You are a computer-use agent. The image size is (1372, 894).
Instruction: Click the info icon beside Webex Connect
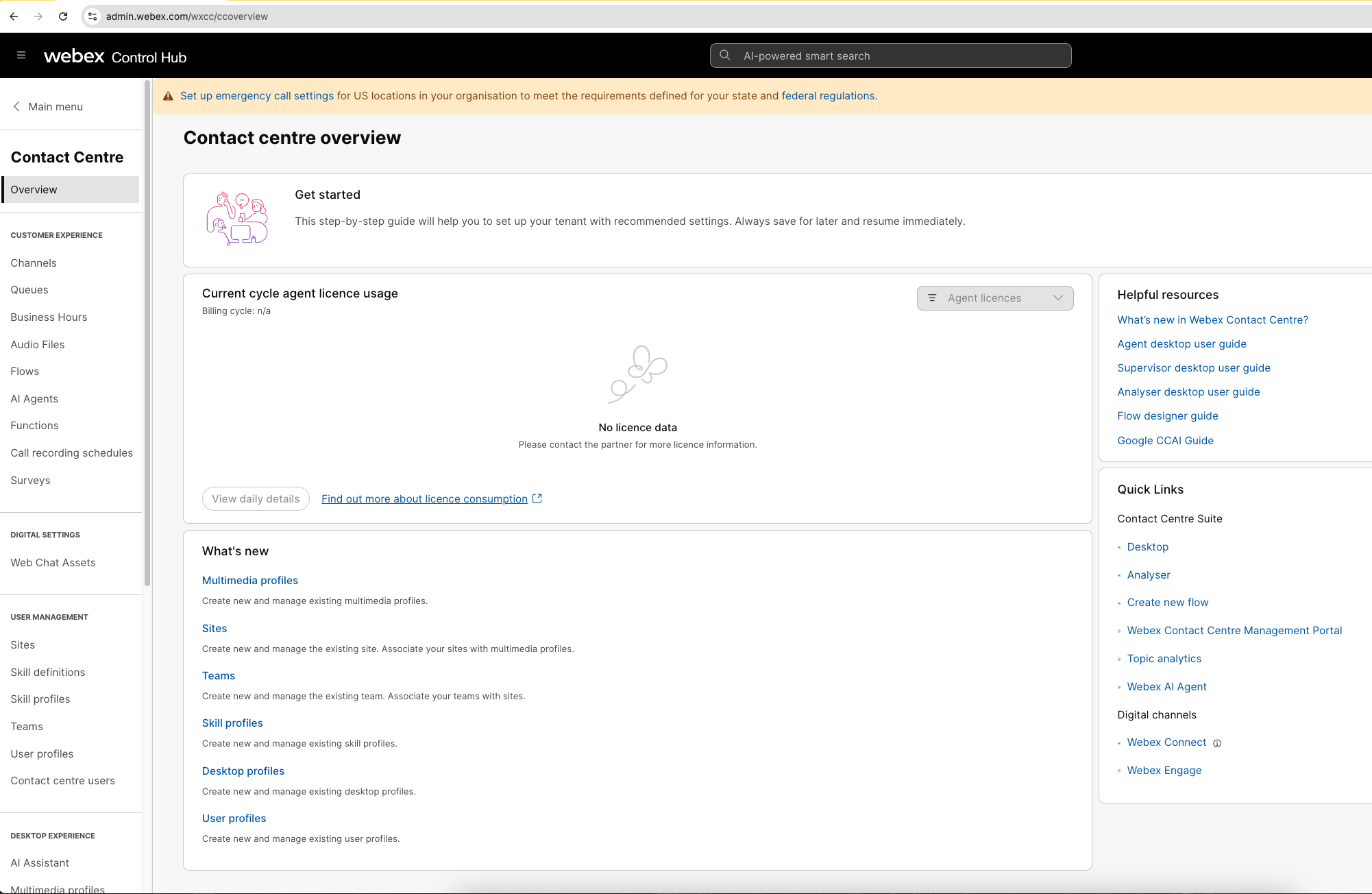[1217, 743]
